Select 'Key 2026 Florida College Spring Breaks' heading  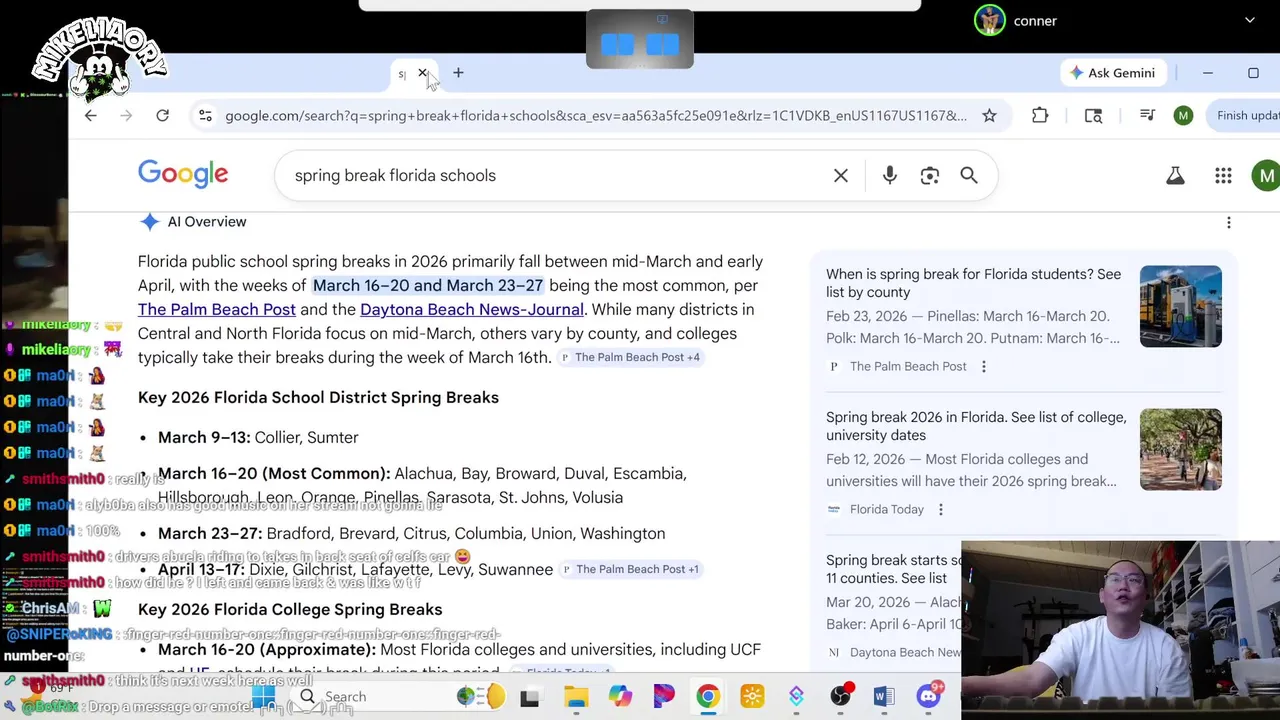pos(290,610)
